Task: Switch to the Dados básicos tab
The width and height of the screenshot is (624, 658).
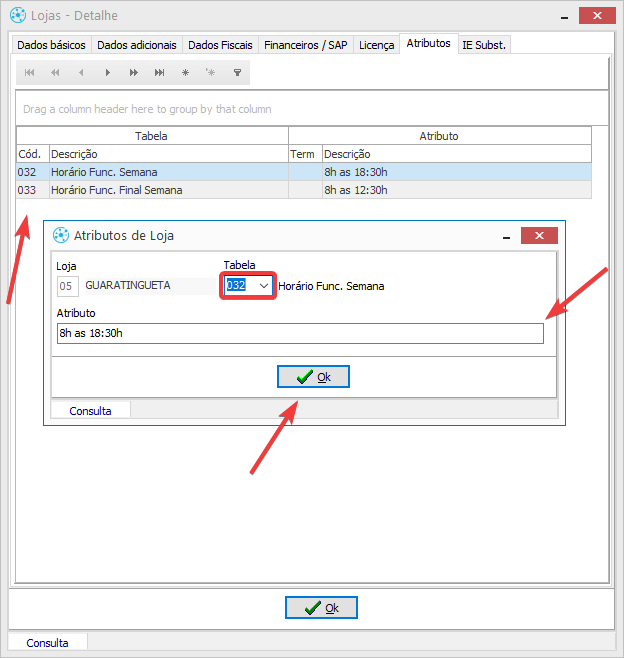Action: [x=52, y=45]
